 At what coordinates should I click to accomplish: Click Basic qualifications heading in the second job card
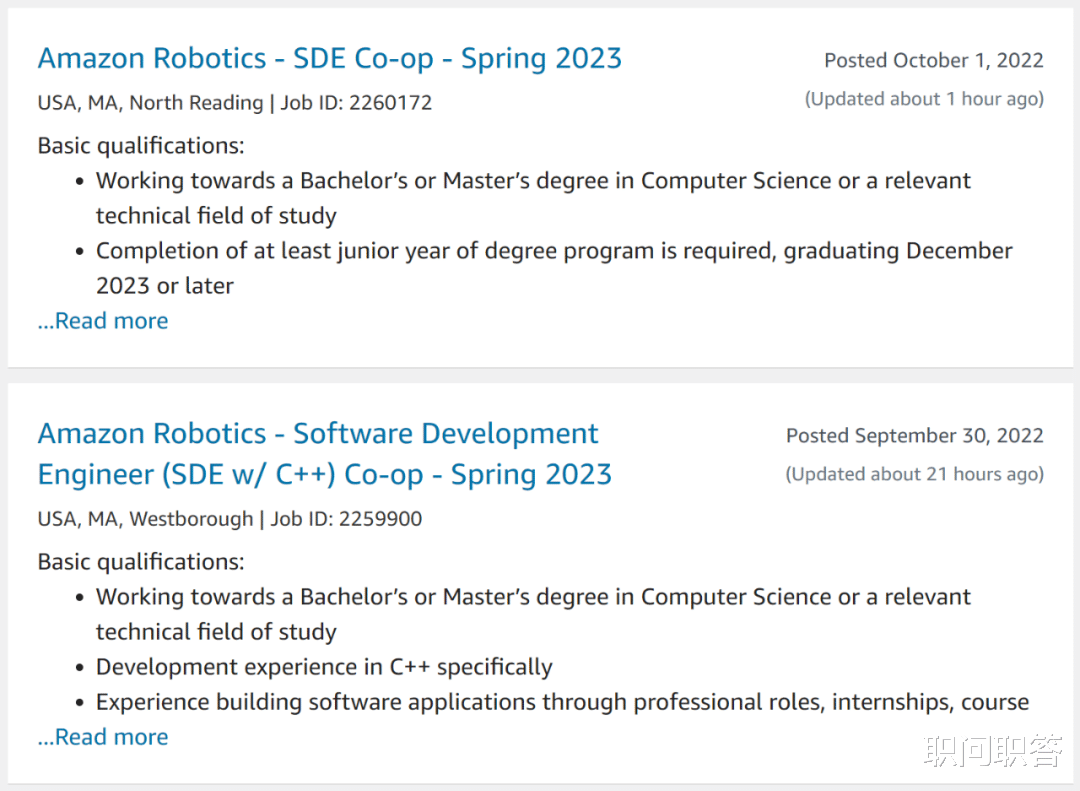tap(140, 562)
